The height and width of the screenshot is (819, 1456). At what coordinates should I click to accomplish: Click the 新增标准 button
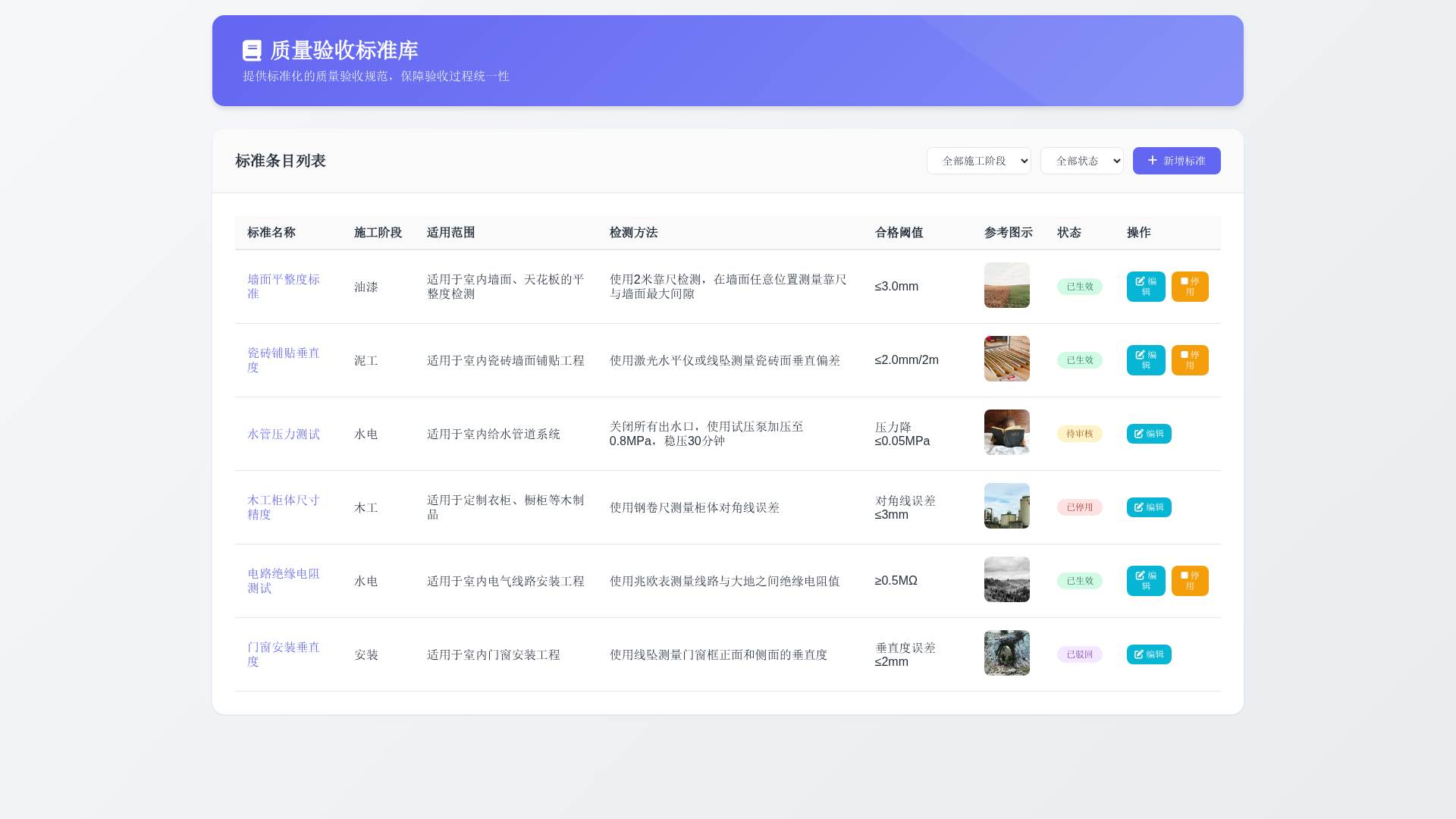pyautogui.click(x=1176, y=161)
